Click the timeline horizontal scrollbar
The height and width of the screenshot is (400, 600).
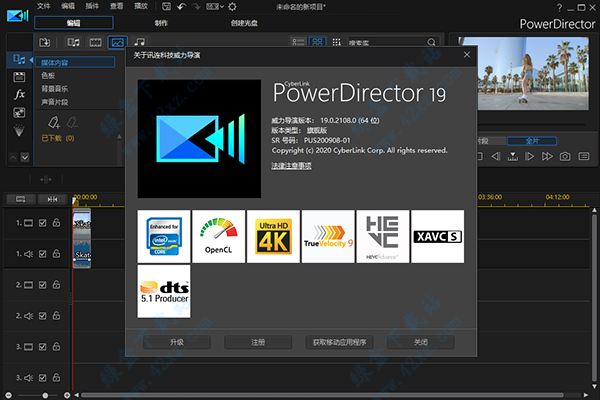click(322, 395)
